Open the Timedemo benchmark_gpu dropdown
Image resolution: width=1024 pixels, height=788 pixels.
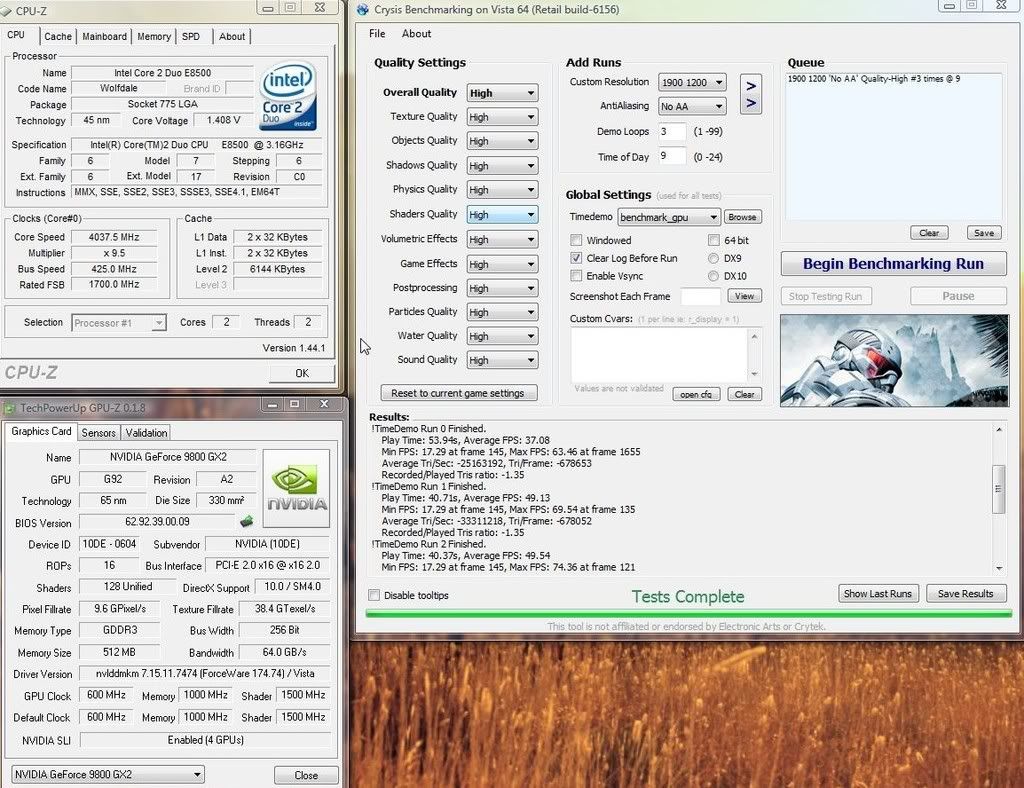coord(668,217)
